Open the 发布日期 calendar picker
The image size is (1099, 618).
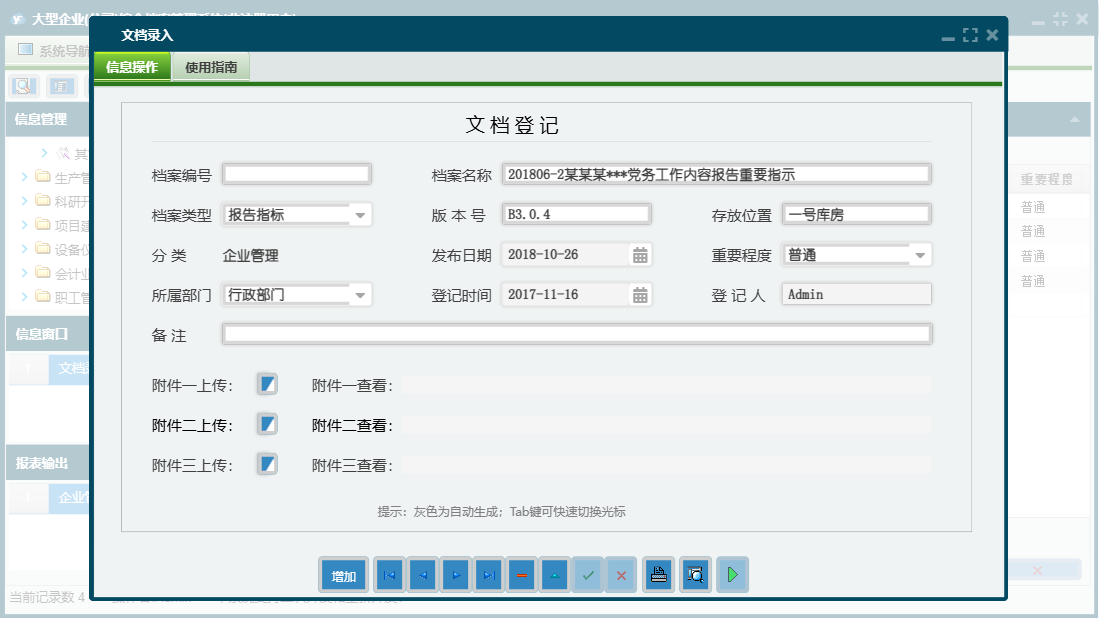pyautogui.click(x=640, y=254)
